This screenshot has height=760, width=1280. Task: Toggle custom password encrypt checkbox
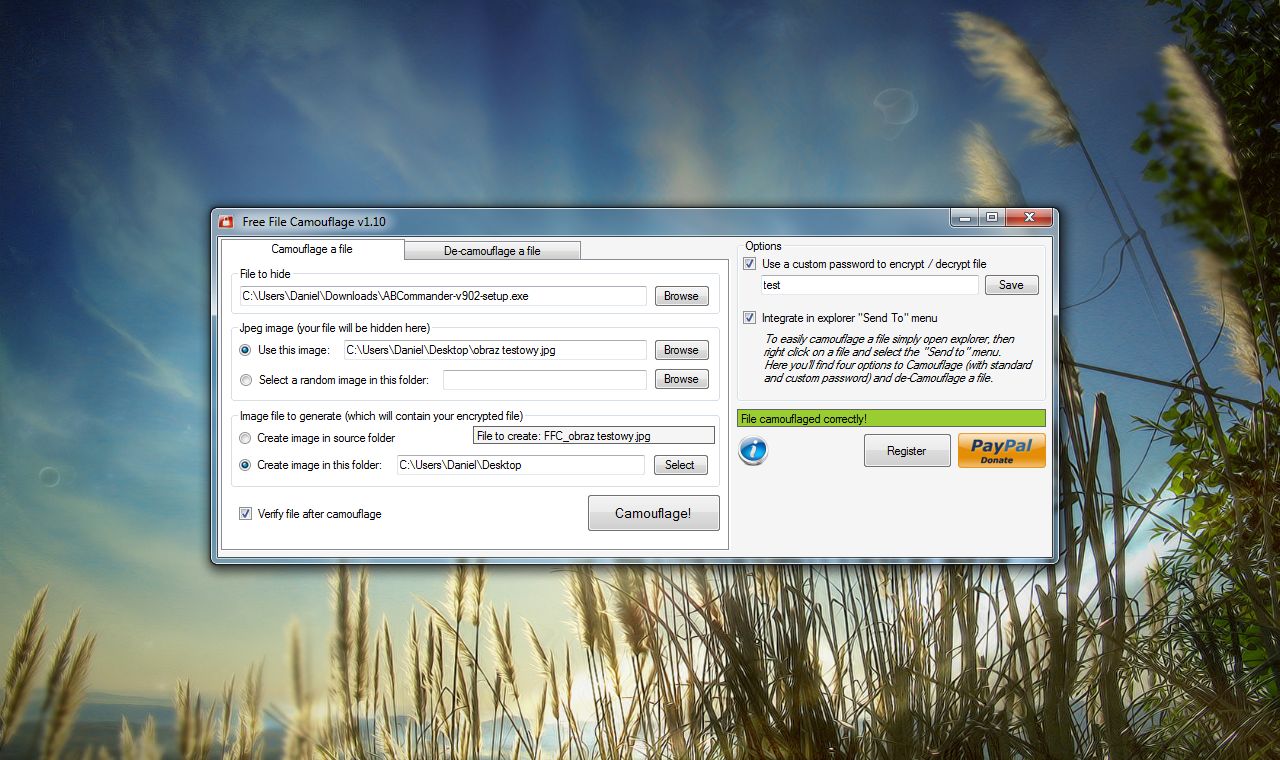(750, 264)
